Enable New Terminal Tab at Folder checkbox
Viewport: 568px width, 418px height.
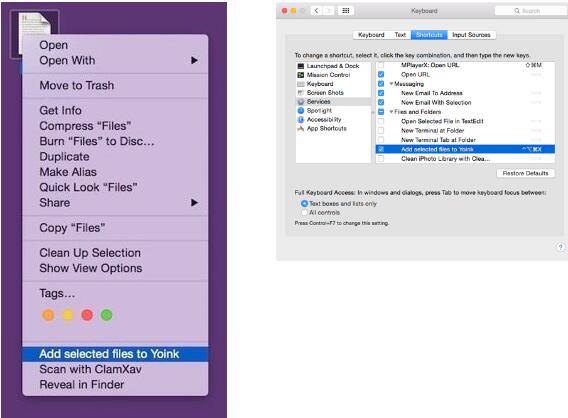click(x=381, y=140)
